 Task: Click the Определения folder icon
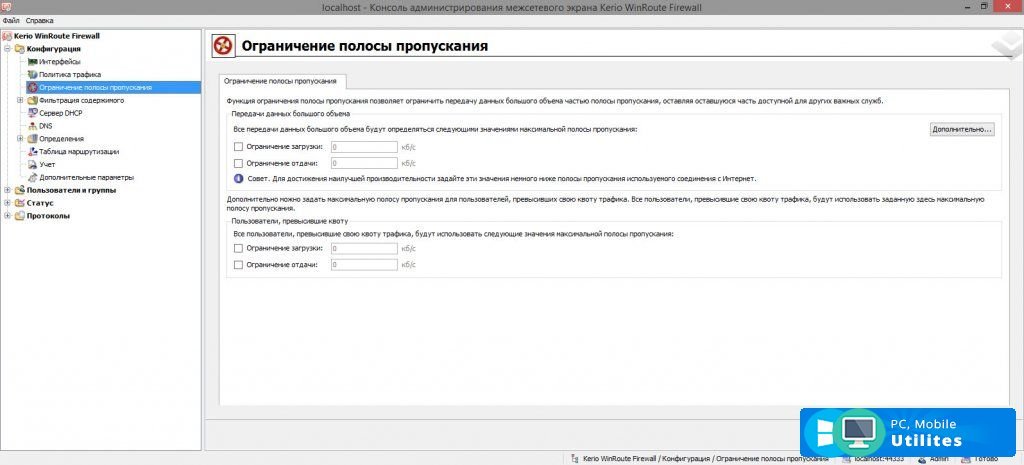pyautogui.click(x=33, y=138)
